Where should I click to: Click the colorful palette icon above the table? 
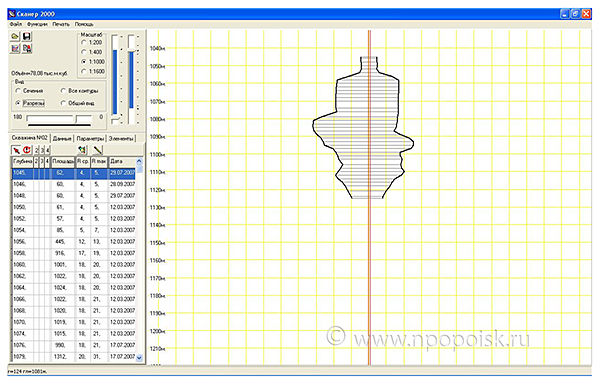(82, 150)
